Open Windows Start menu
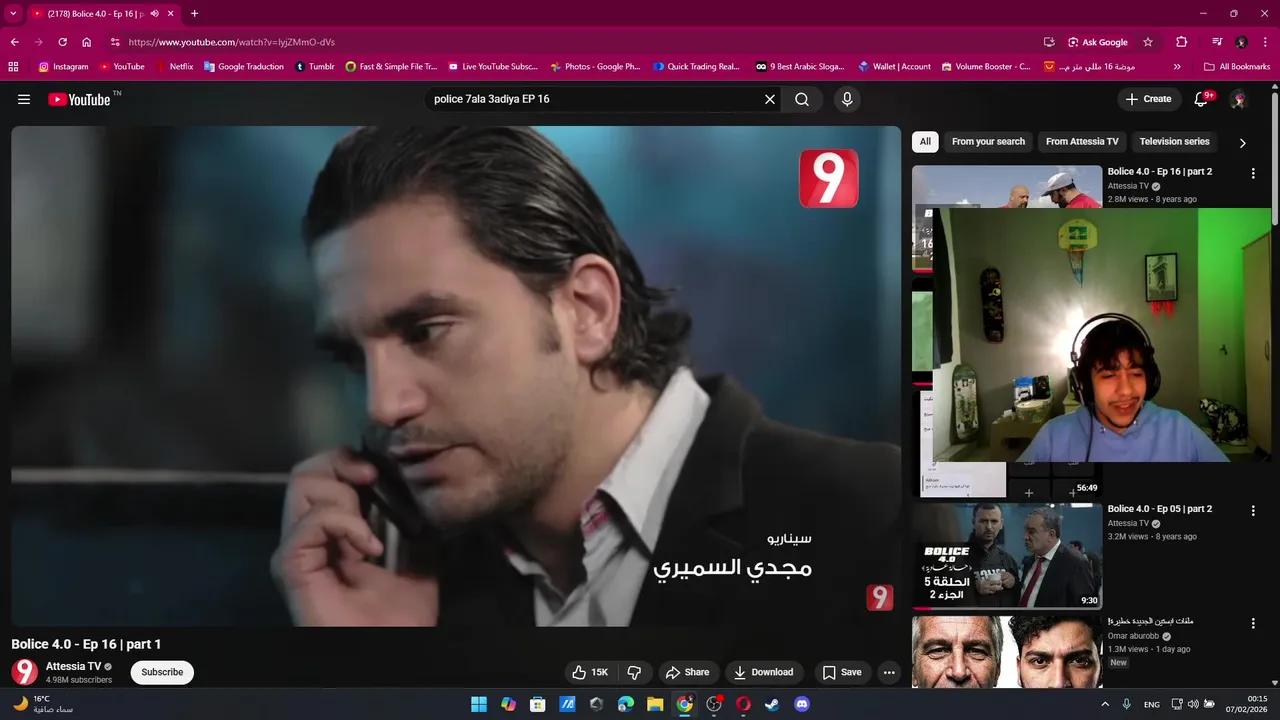Image resolution: width=1280 pixels, height=720 pixels. (479, 704)
